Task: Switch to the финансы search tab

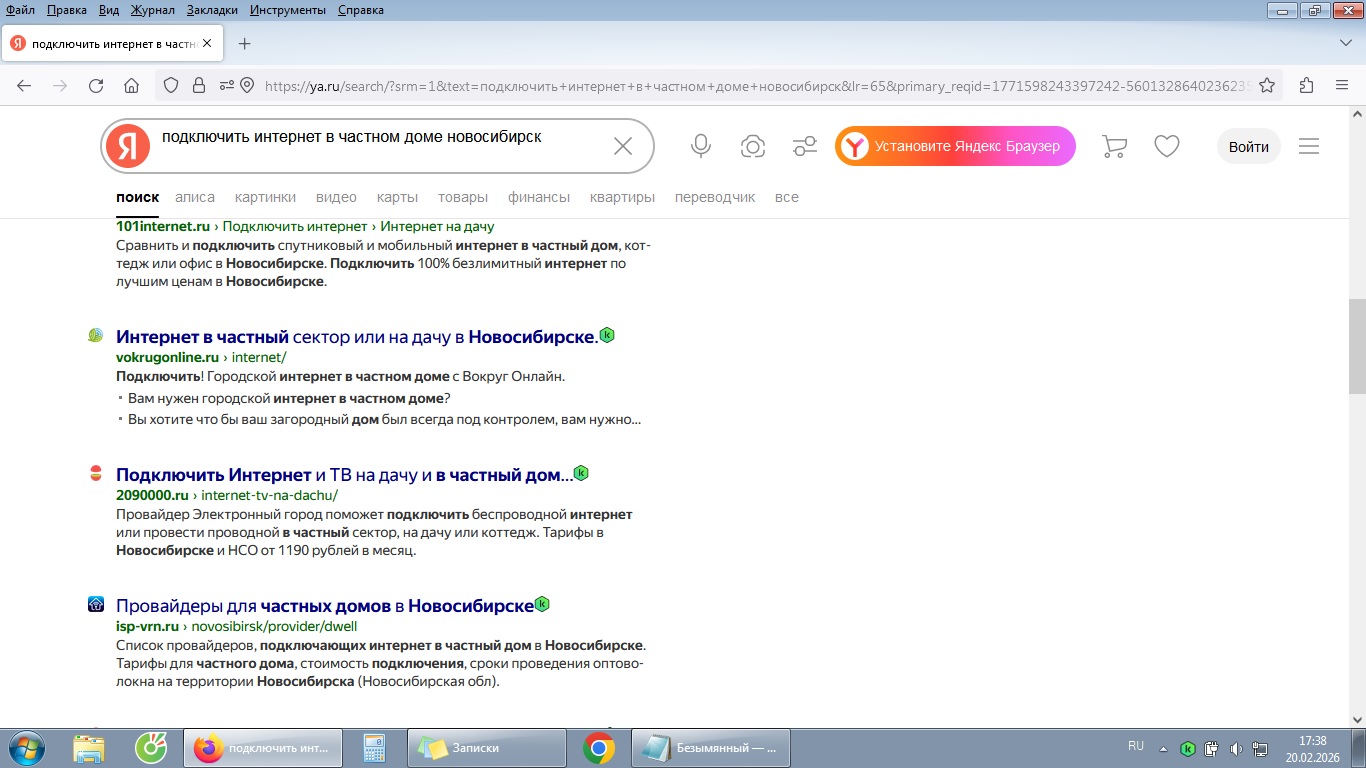Action: coord(539,197)
